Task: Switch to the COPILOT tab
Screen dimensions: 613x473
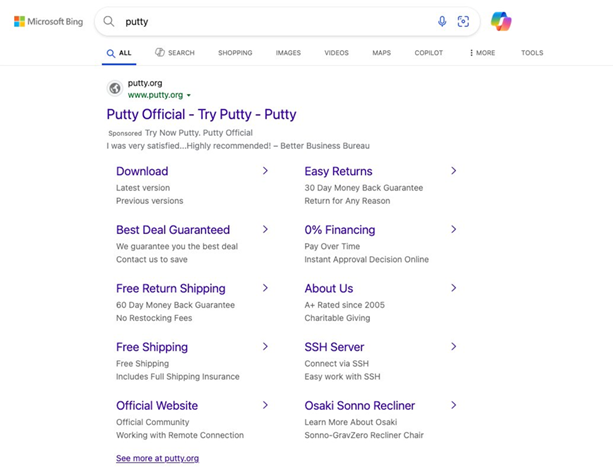Action: click(x=428, y=53)
